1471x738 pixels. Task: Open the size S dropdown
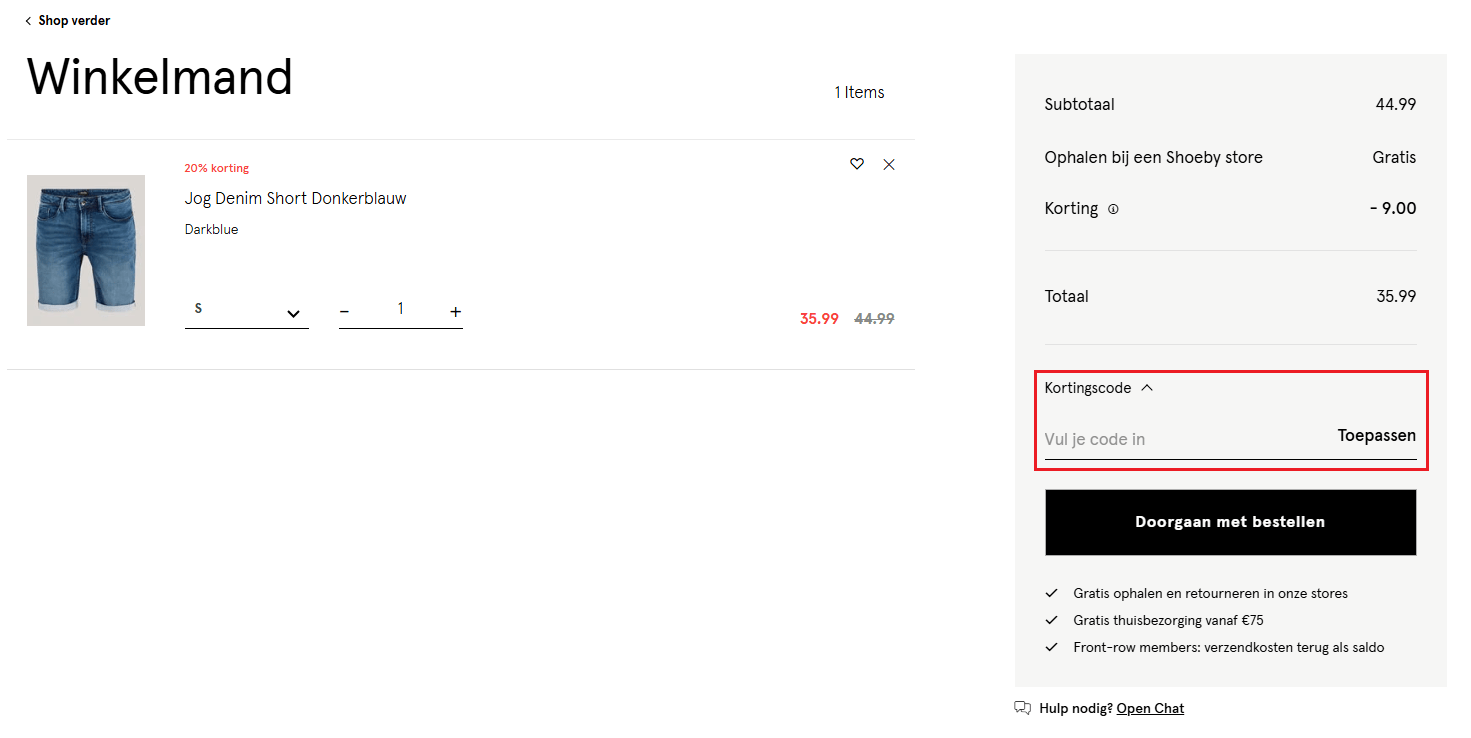pyautogui.click(x=246, y=312)
